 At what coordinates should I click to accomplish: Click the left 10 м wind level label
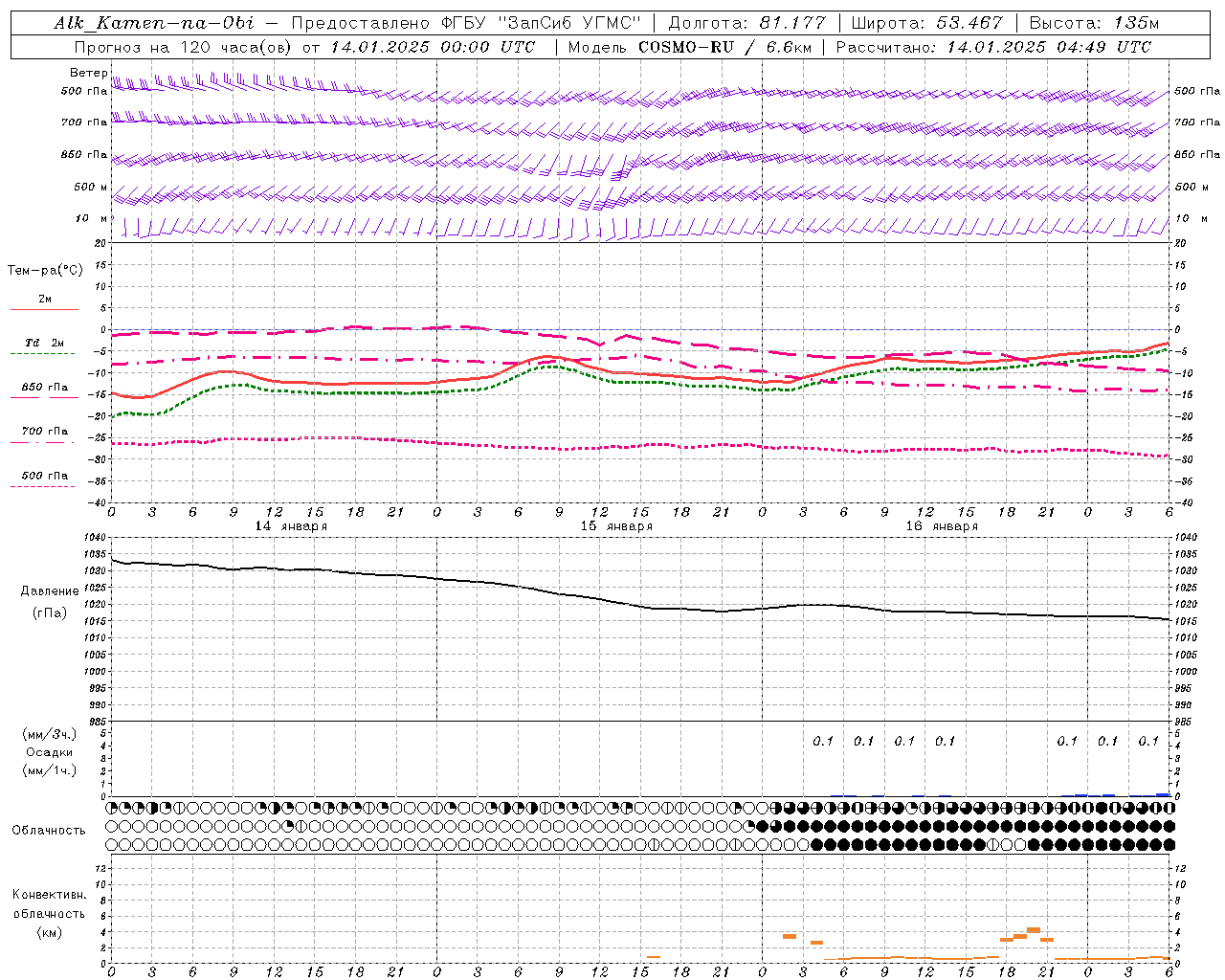click(x=91, y=218)
